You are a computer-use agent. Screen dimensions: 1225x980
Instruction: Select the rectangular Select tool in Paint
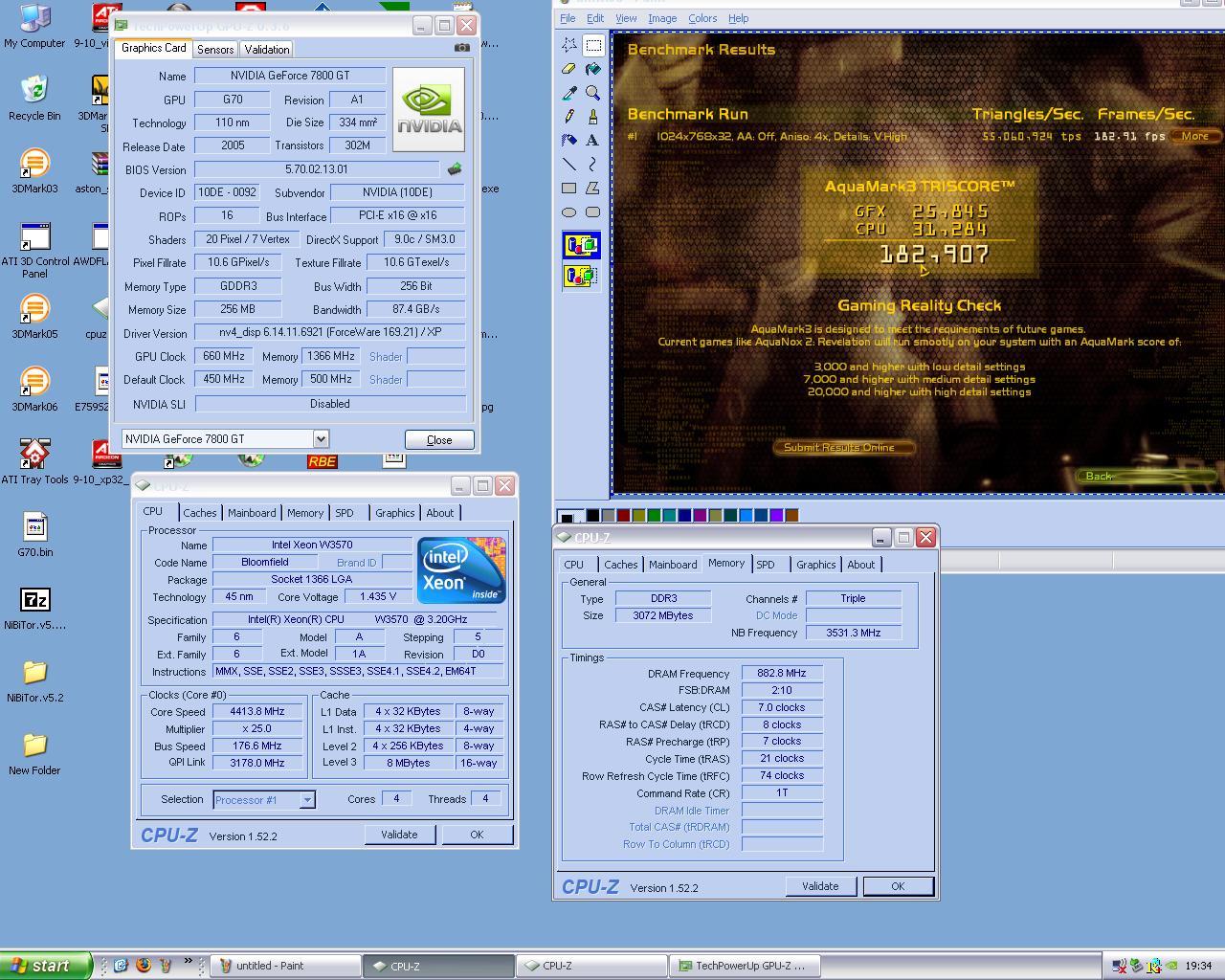tap(593, 45)
